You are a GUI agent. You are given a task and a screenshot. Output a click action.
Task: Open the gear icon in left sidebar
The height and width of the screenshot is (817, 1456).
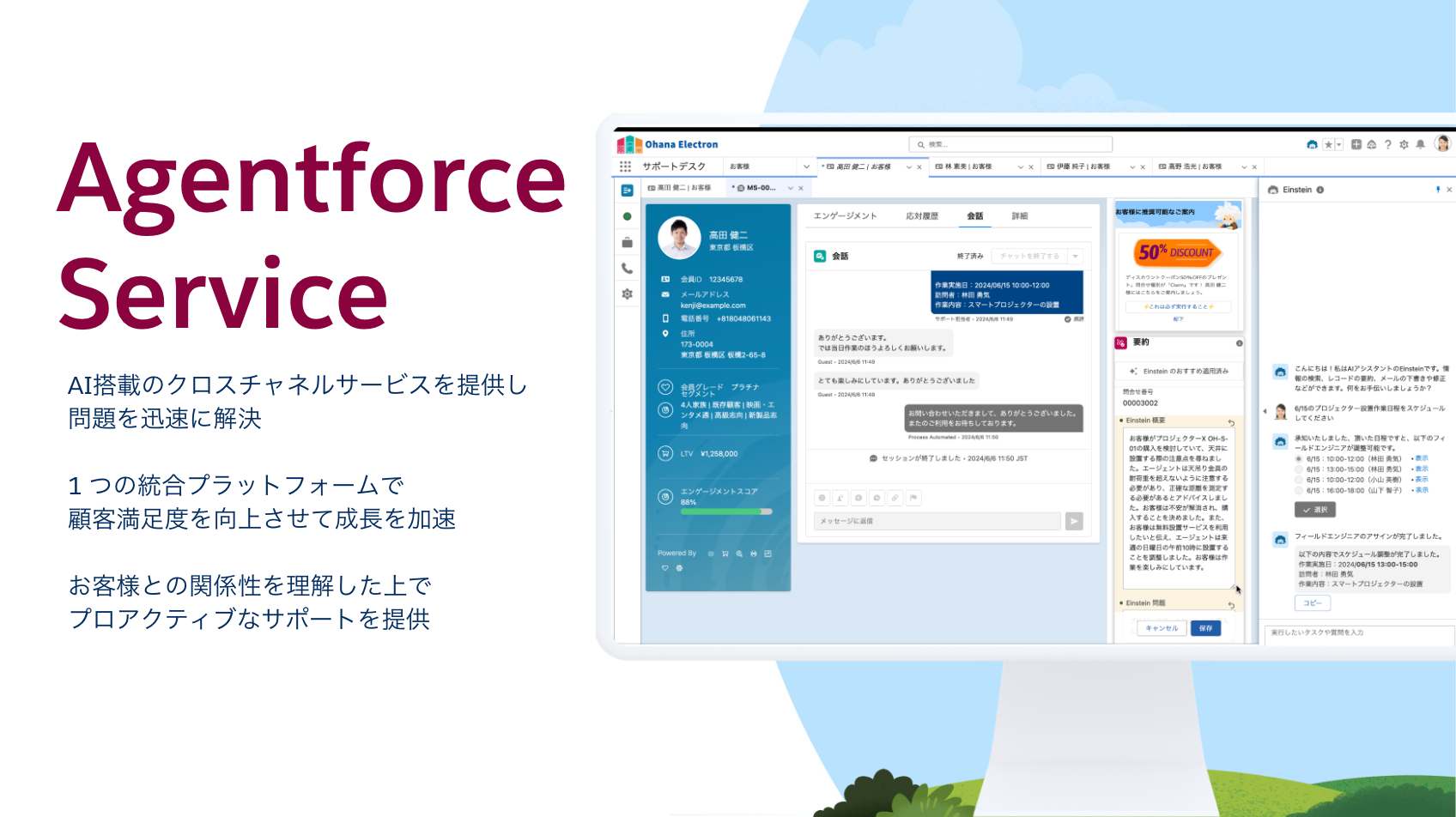tap(627, 294)
